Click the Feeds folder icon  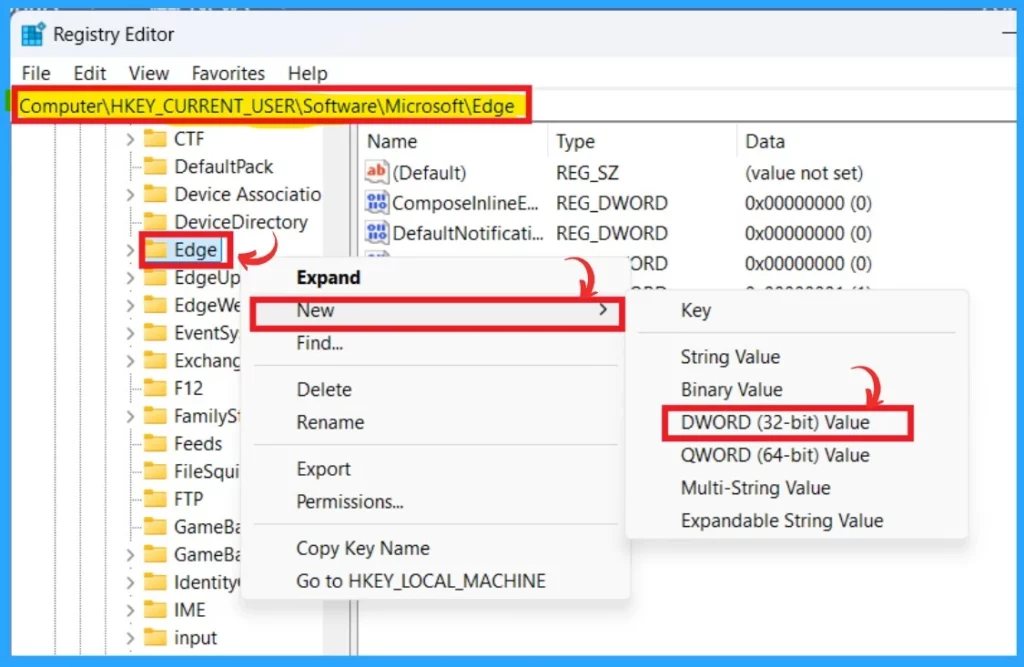pos(155,444)
